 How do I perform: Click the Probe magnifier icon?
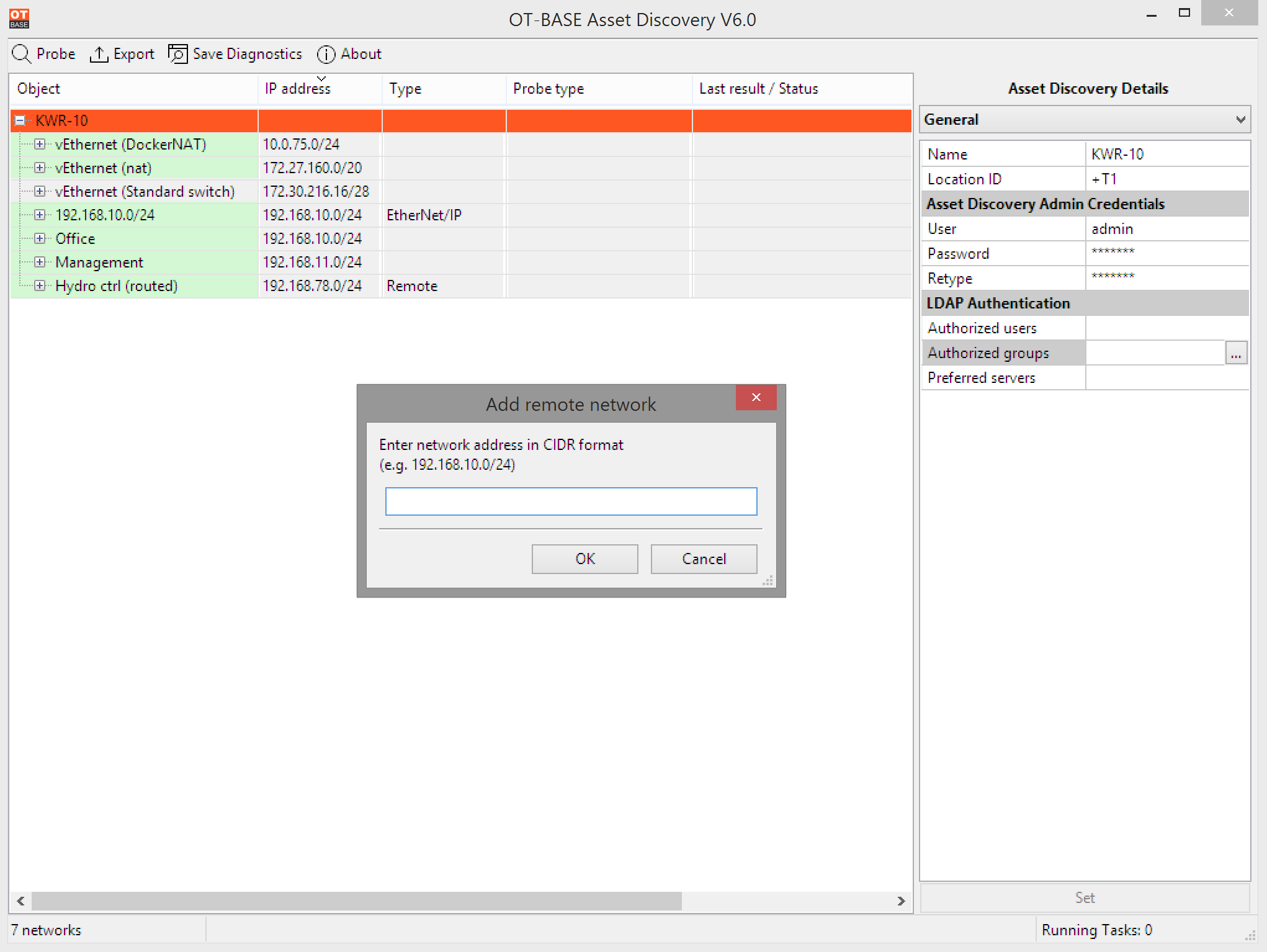pyautogui.click(x=21, y=54)
